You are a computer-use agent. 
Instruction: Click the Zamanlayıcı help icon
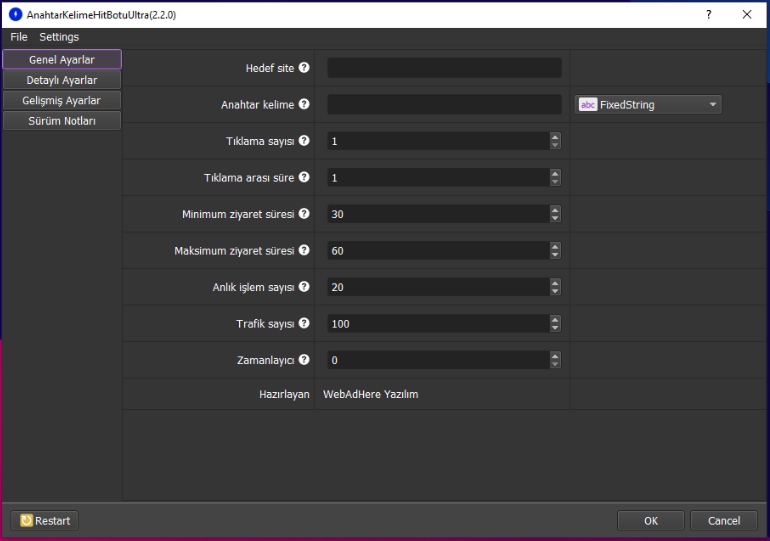[304, 360]
